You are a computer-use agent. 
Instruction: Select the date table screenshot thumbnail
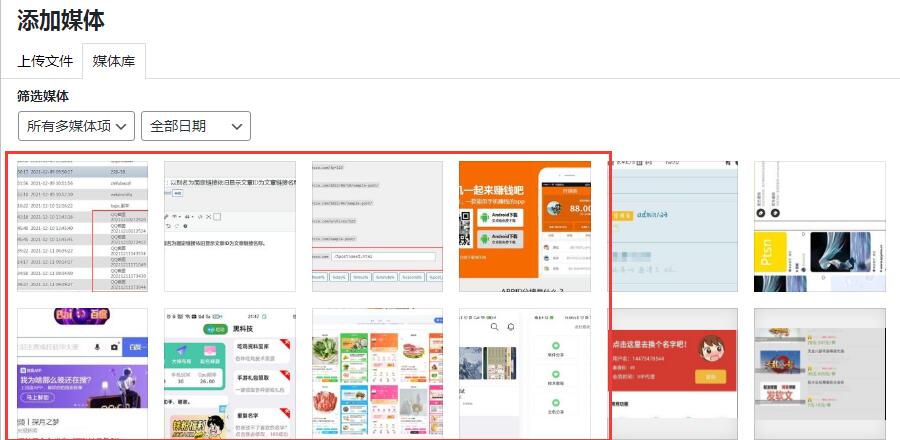(x=82, y=227)
